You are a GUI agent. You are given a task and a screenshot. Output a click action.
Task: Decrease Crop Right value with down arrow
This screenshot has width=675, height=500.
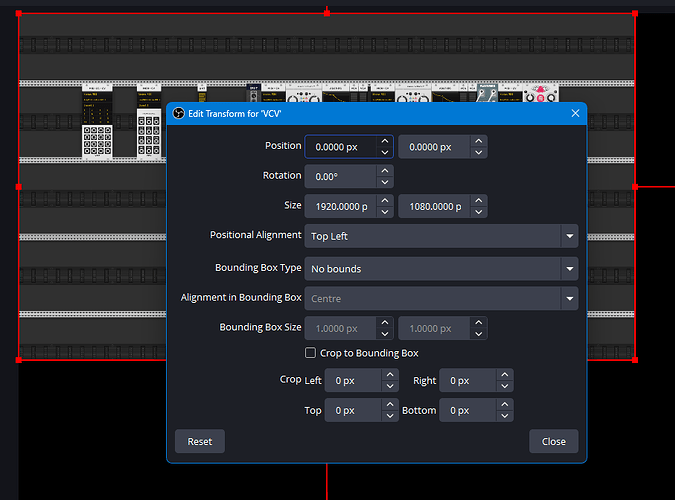[x=505, y=387]
